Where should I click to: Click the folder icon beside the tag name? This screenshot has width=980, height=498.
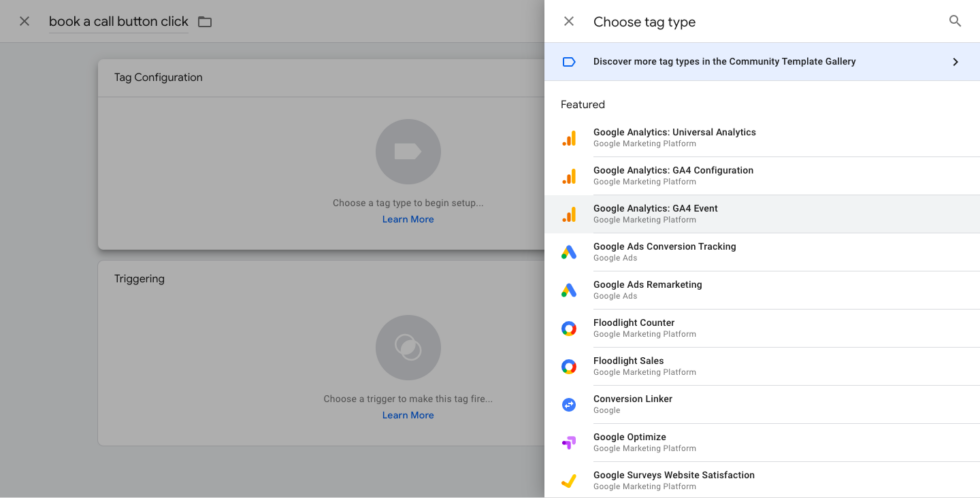(x=205, y=22)
